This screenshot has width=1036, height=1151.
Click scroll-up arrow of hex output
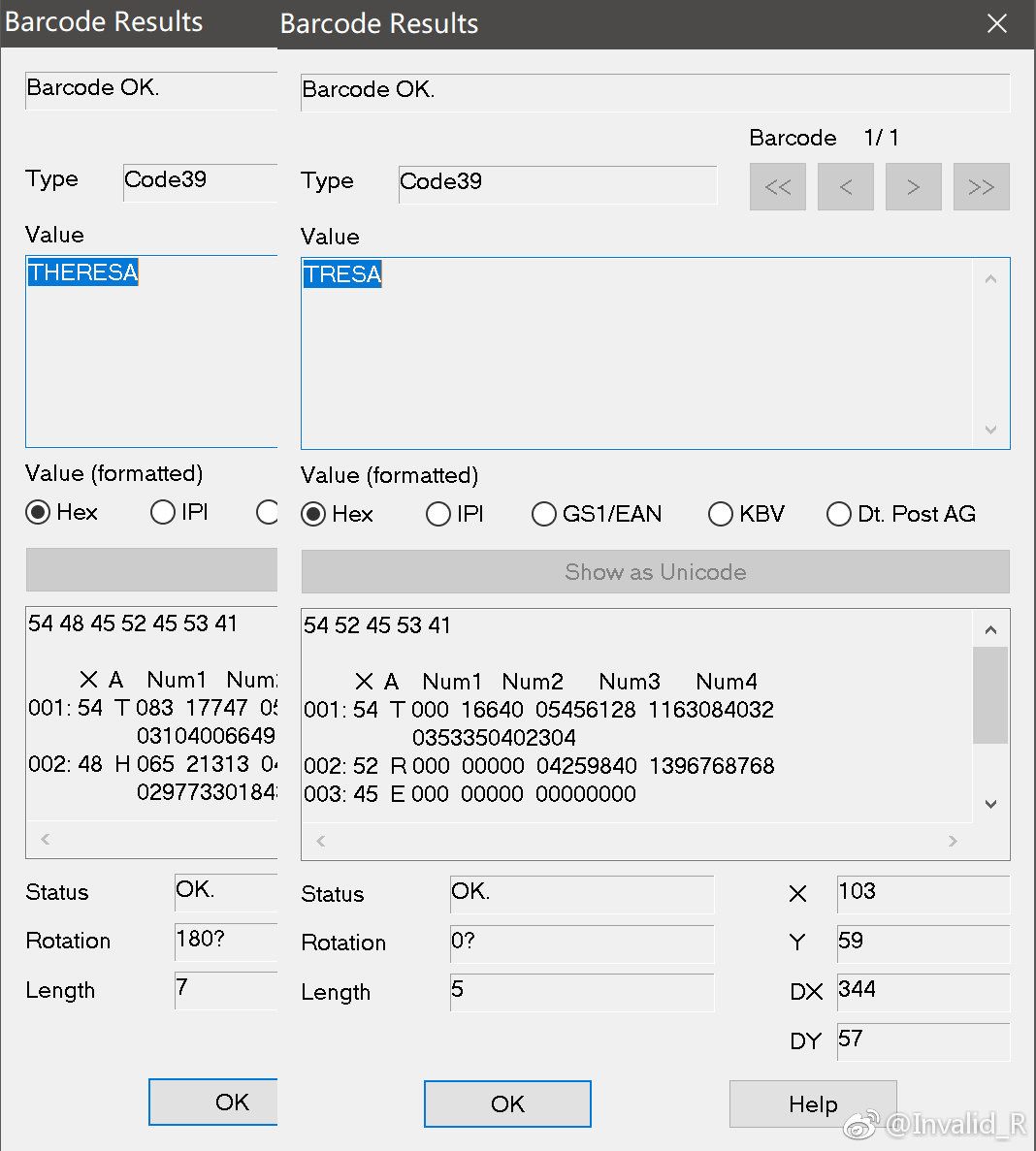(990, 630)
